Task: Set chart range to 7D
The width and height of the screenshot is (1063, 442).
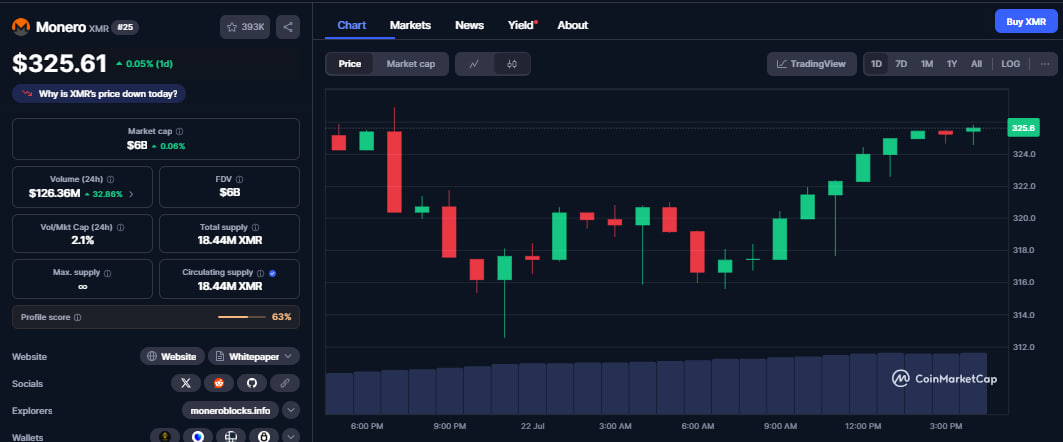Action: [x=901, y=64]
